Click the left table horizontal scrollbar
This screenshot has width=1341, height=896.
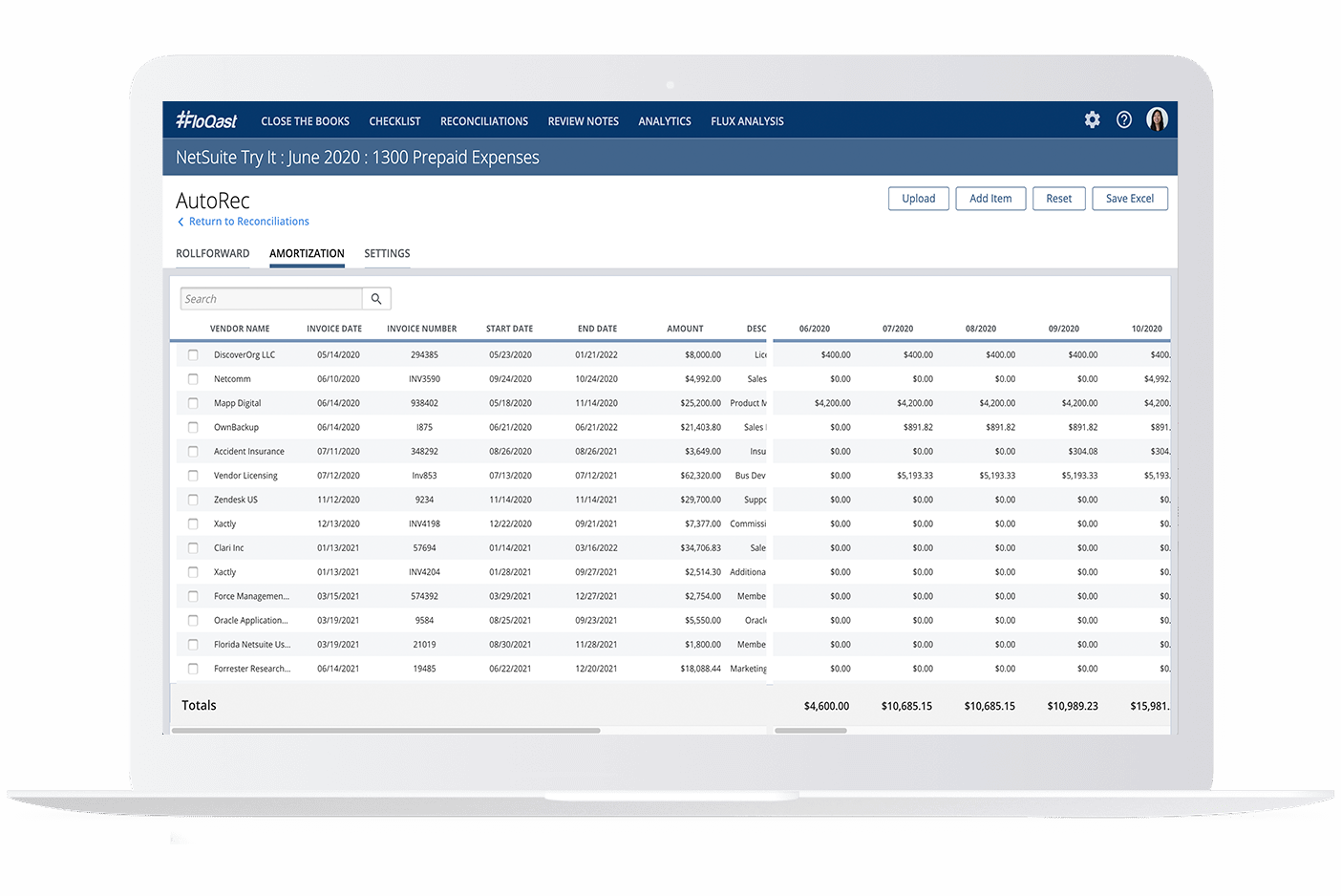pos(386,731)
